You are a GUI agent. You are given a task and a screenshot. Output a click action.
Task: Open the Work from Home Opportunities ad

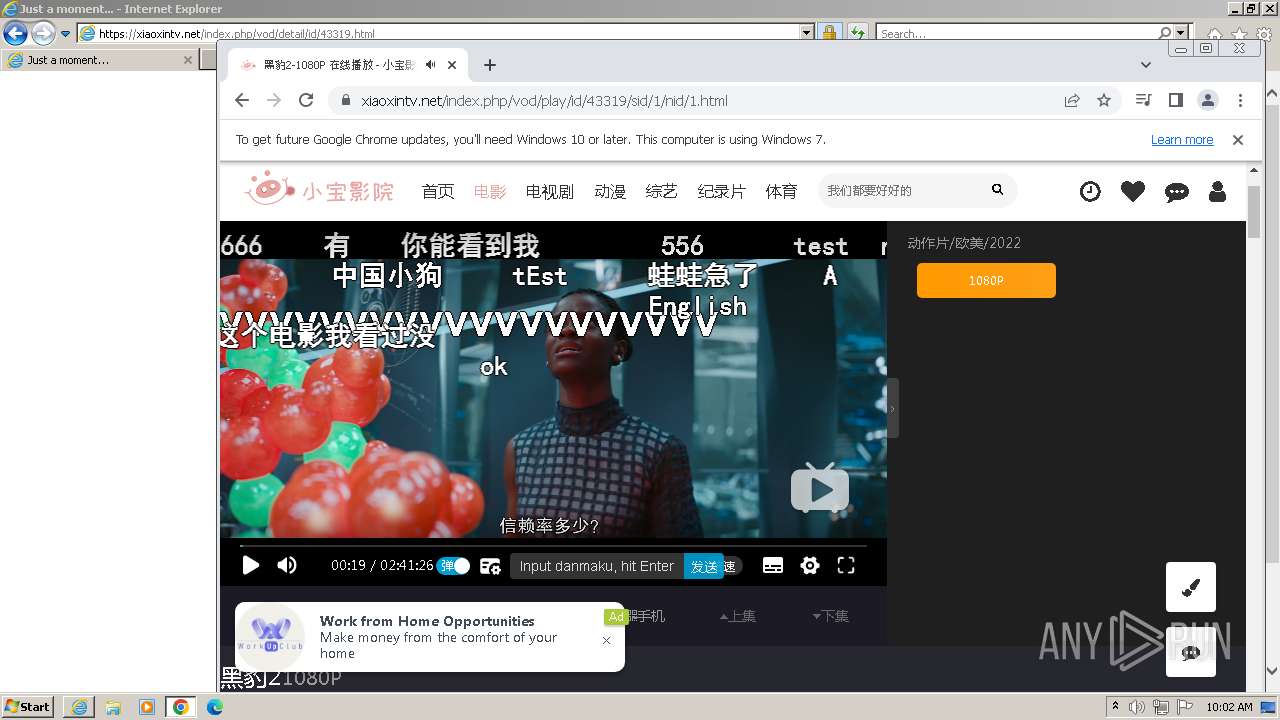[x=430, y=637]
